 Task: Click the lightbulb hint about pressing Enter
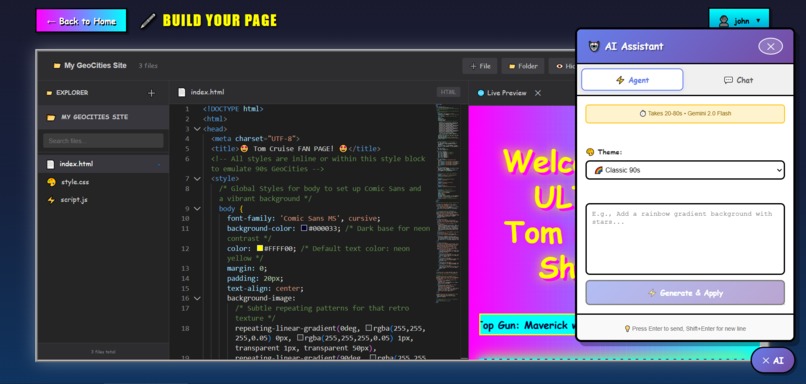coord(685,328)
